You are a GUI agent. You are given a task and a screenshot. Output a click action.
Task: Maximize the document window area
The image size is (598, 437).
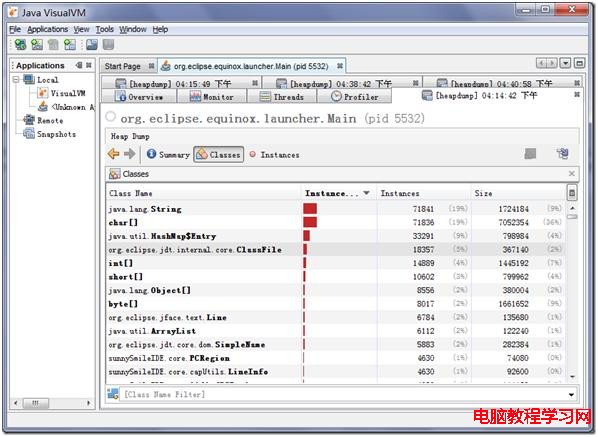580,63
